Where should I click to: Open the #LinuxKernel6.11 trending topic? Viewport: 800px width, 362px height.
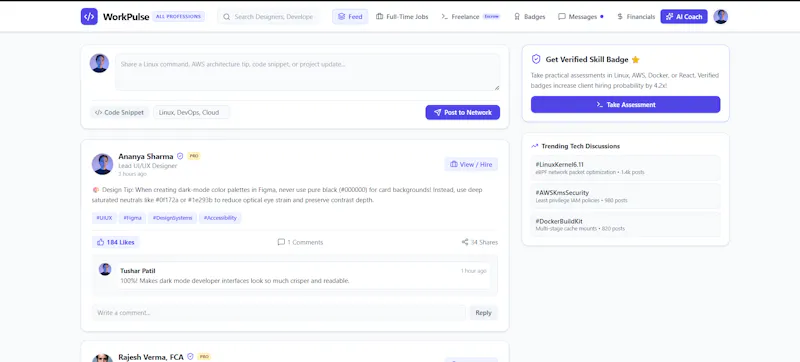coord(626,168)
